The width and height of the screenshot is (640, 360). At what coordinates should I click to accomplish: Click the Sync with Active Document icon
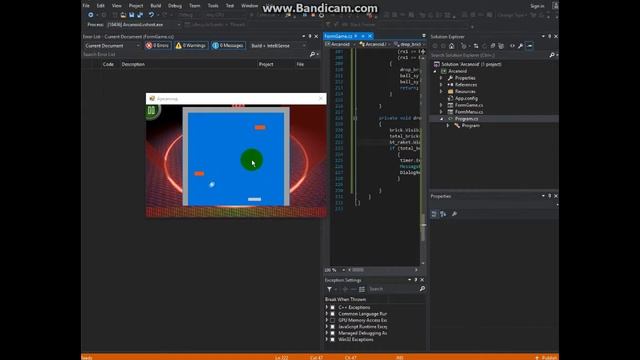point(476,46)
